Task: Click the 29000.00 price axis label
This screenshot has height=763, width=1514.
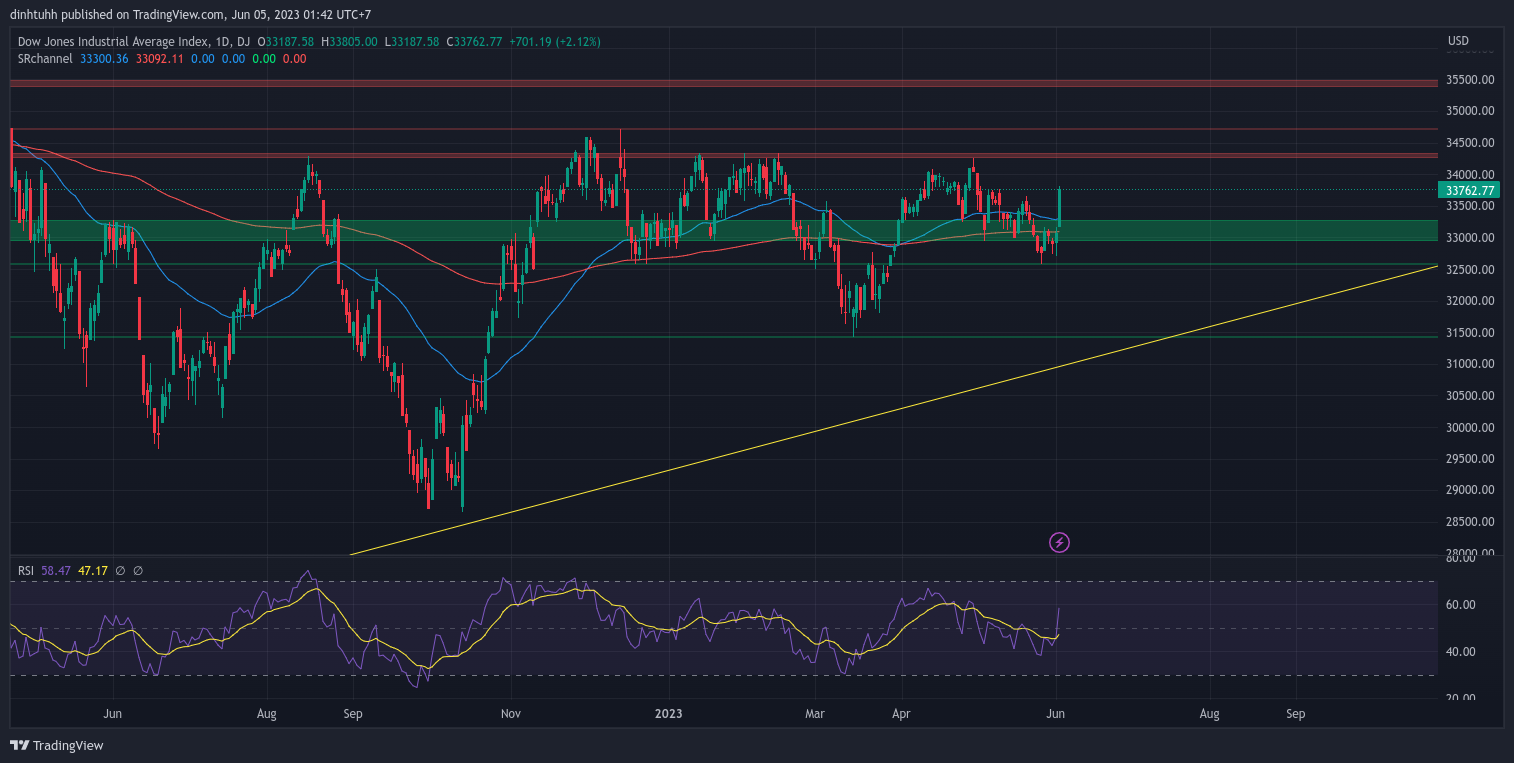Action: pos(1470,490)
